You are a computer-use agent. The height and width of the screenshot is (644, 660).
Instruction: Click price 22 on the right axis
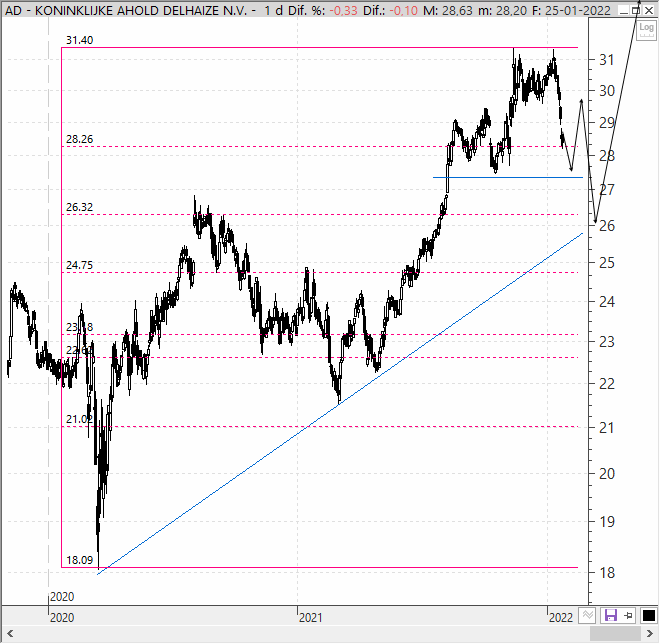(x=607, y=383)
